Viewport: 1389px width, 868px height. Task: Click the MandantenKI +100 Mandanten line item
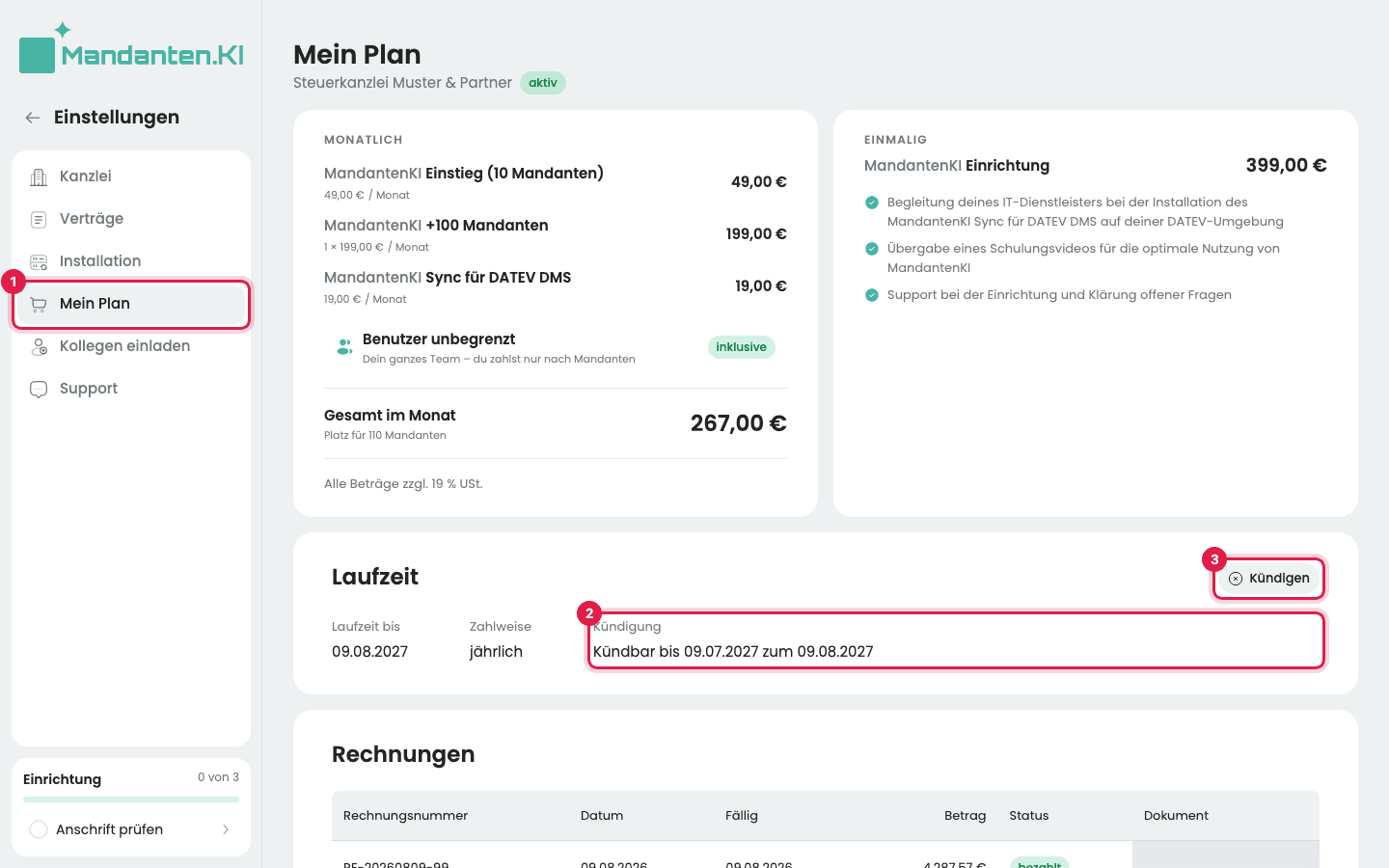point(556,234)
